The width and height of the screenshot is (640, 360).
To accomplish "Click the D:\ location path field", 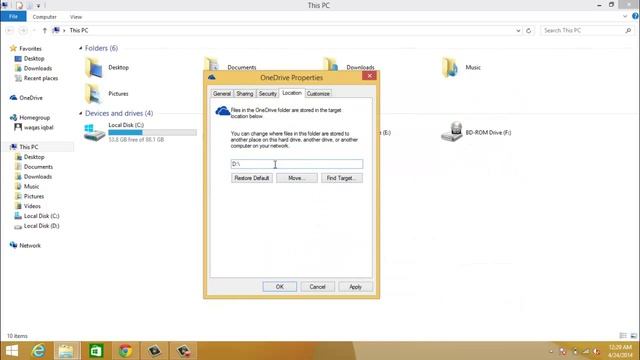I will [297, 164].
